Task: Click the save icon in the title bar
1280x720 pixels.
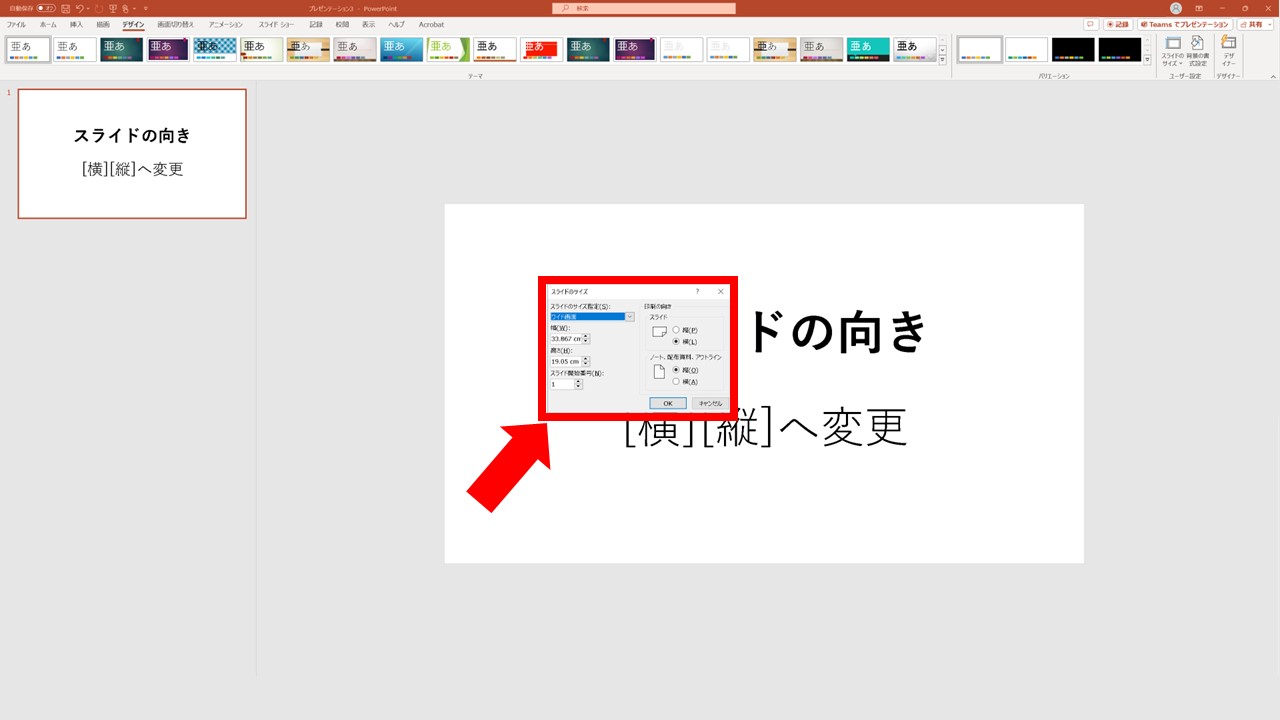Action: click(x=65, y=8)
